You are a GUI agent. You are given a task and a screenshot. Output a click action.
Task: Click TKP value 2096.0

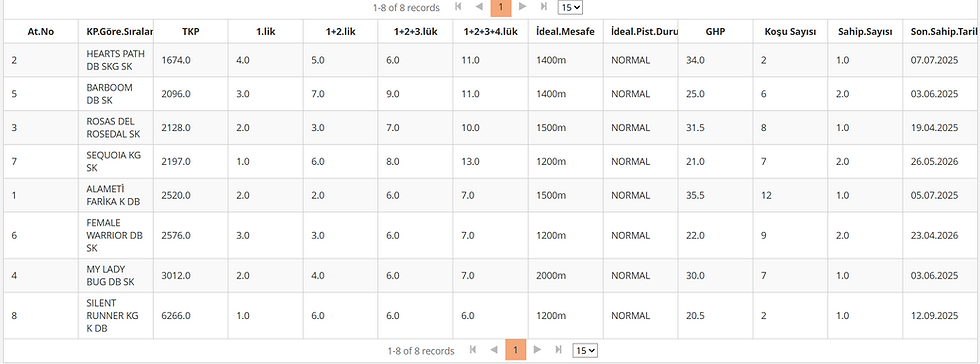[x=176, y=94]
